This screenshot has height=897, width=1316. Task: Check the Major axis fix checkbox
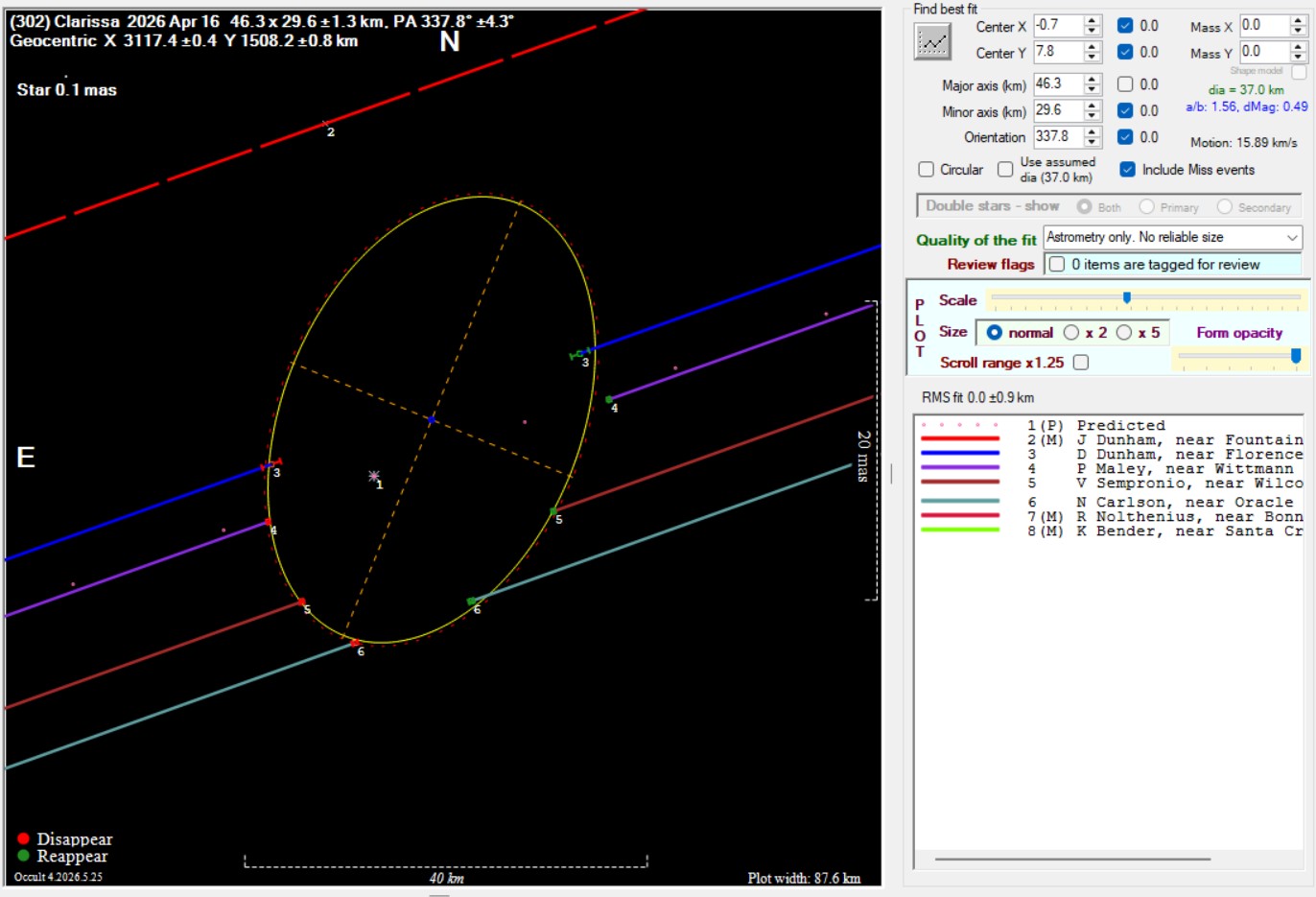[1125, 84]
